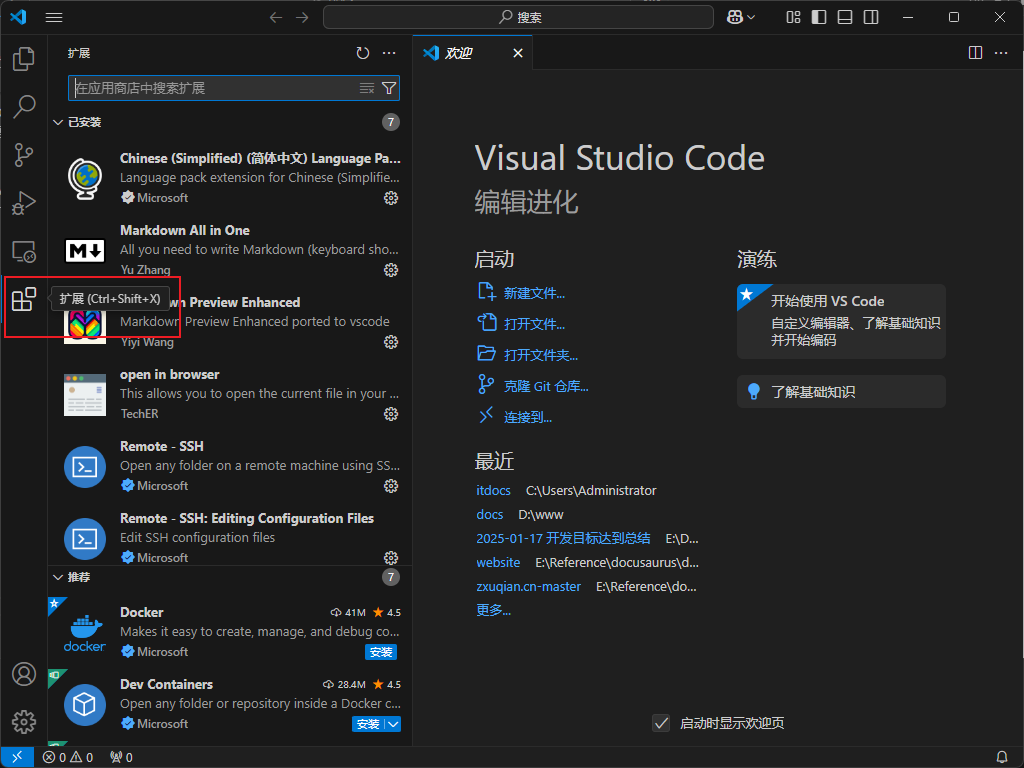Clear the extensions search results
Viewport: 1024px width, 768px height.
coord(367,88)
